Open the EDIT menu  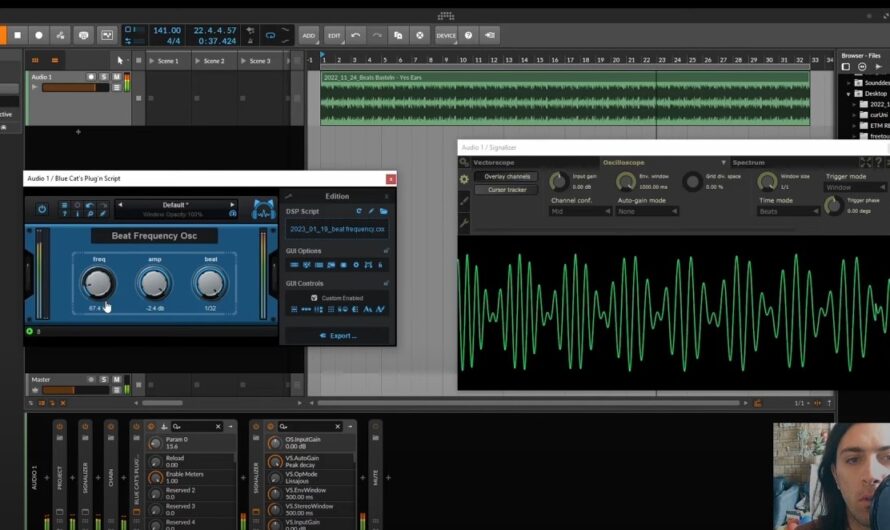point(334,35)
